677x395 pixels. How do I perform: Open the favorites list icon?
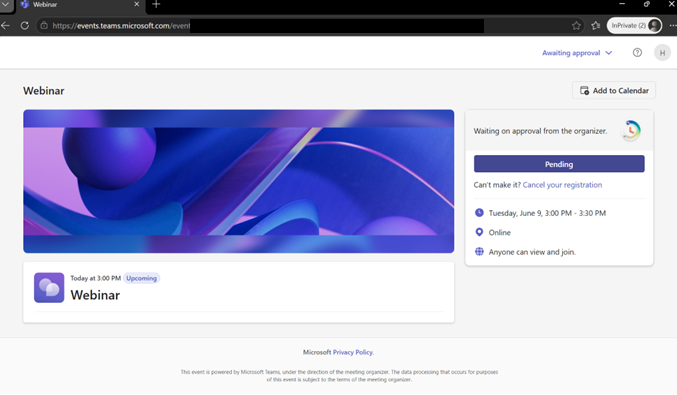(596, 25)
